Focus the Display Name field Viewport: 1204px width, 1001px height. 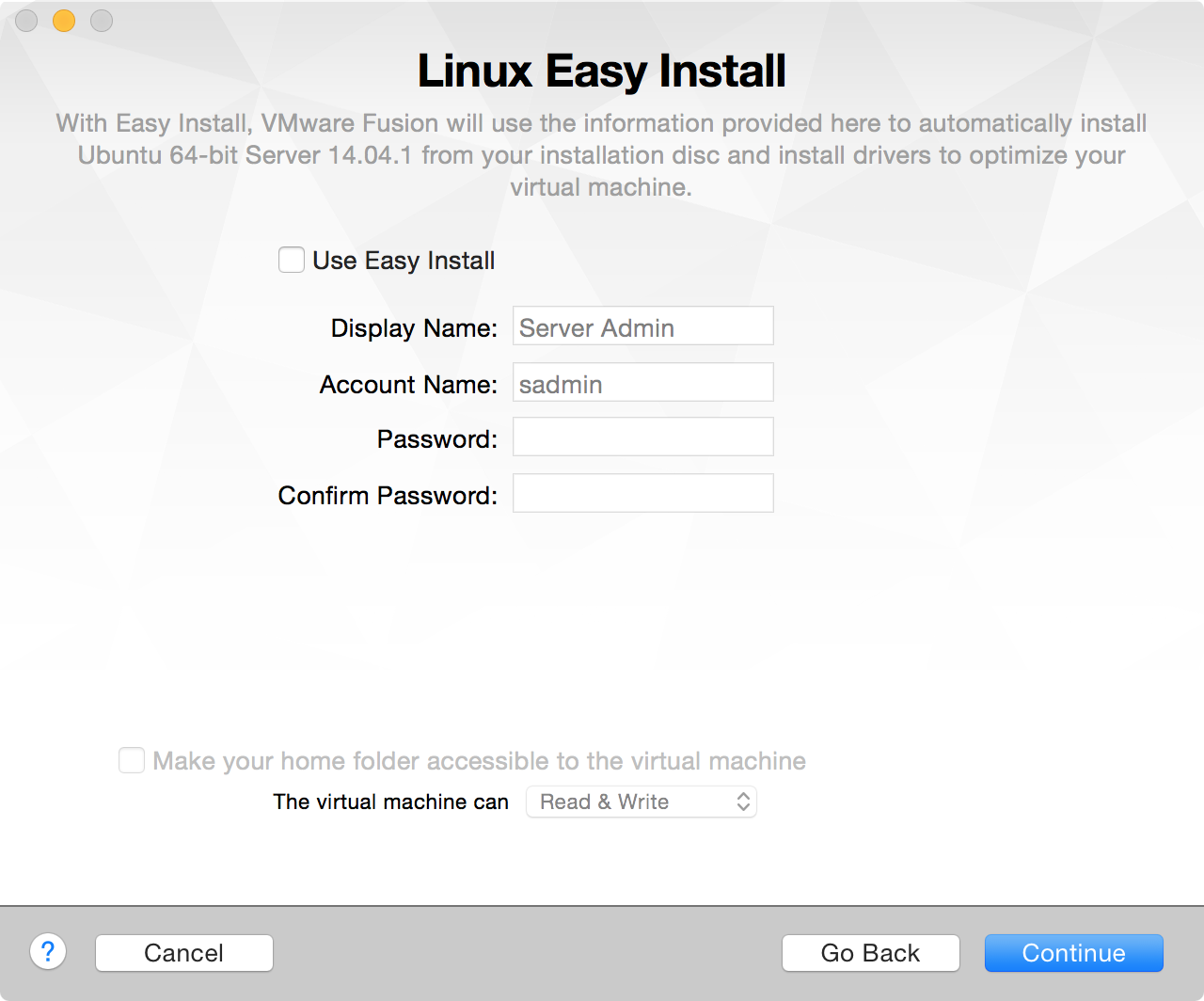(x=643, y=326)
